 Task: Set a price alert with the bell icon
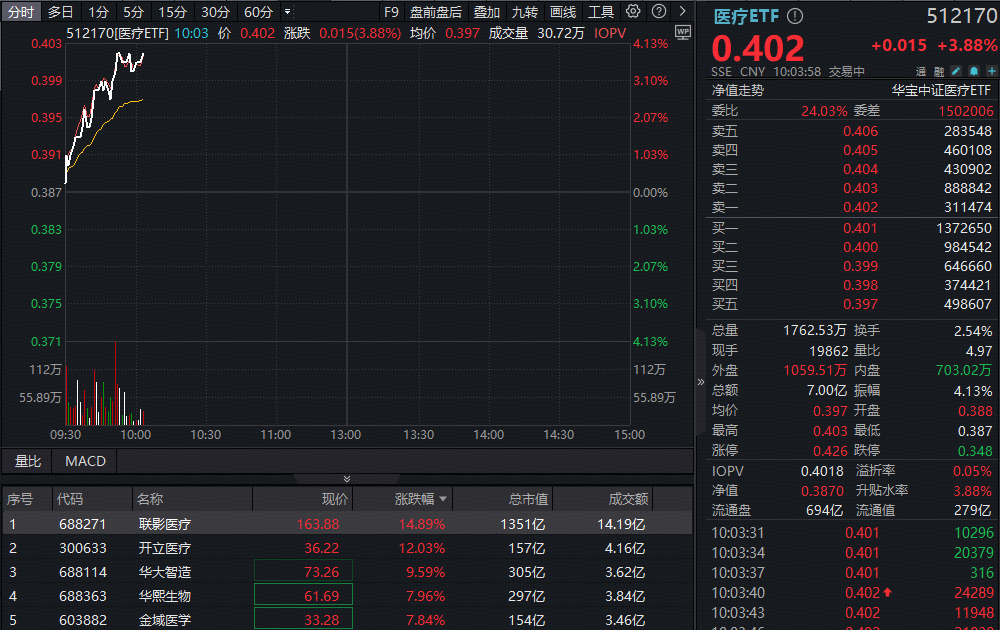(x=974, y=71)
